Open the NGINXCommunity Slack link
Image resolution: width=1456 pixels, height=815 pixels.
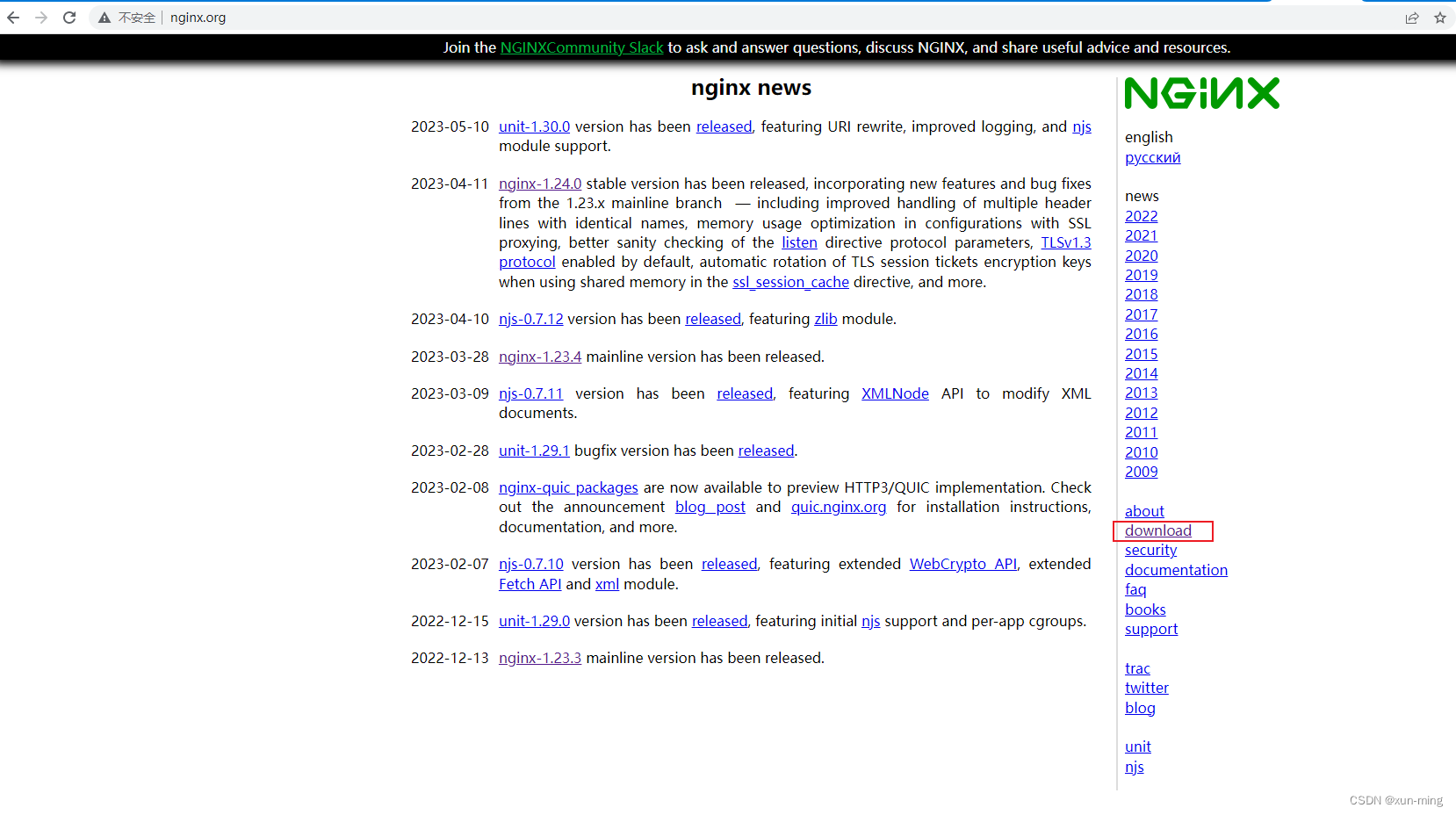pos(581,47)
